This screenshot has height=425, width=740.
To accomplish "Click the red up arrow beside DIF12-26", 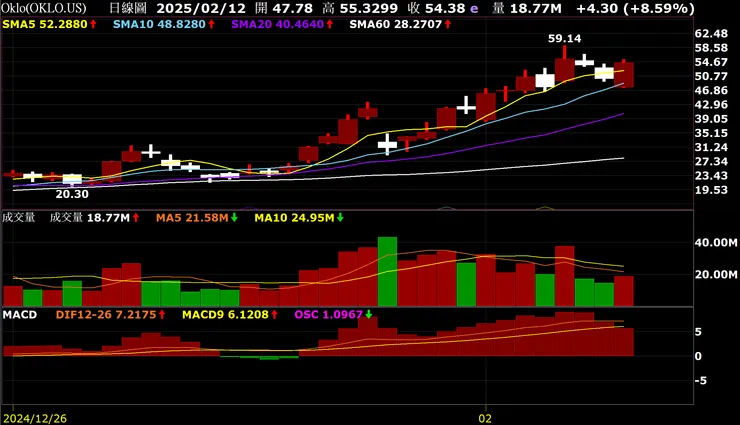I will (x=162, y=315).
